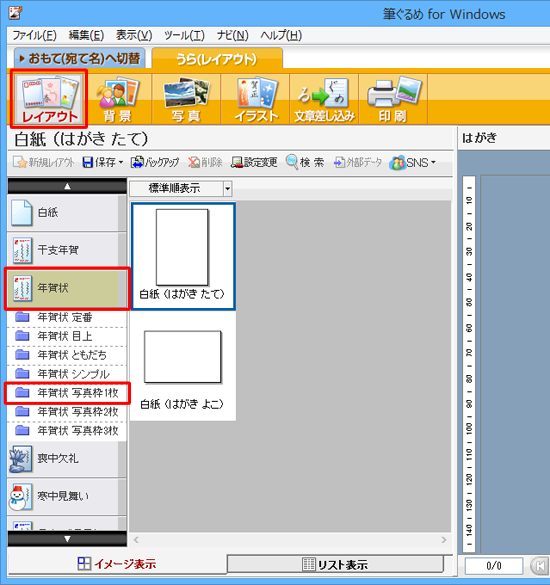Open the レイアウト layout tool

tap(49, 98)
